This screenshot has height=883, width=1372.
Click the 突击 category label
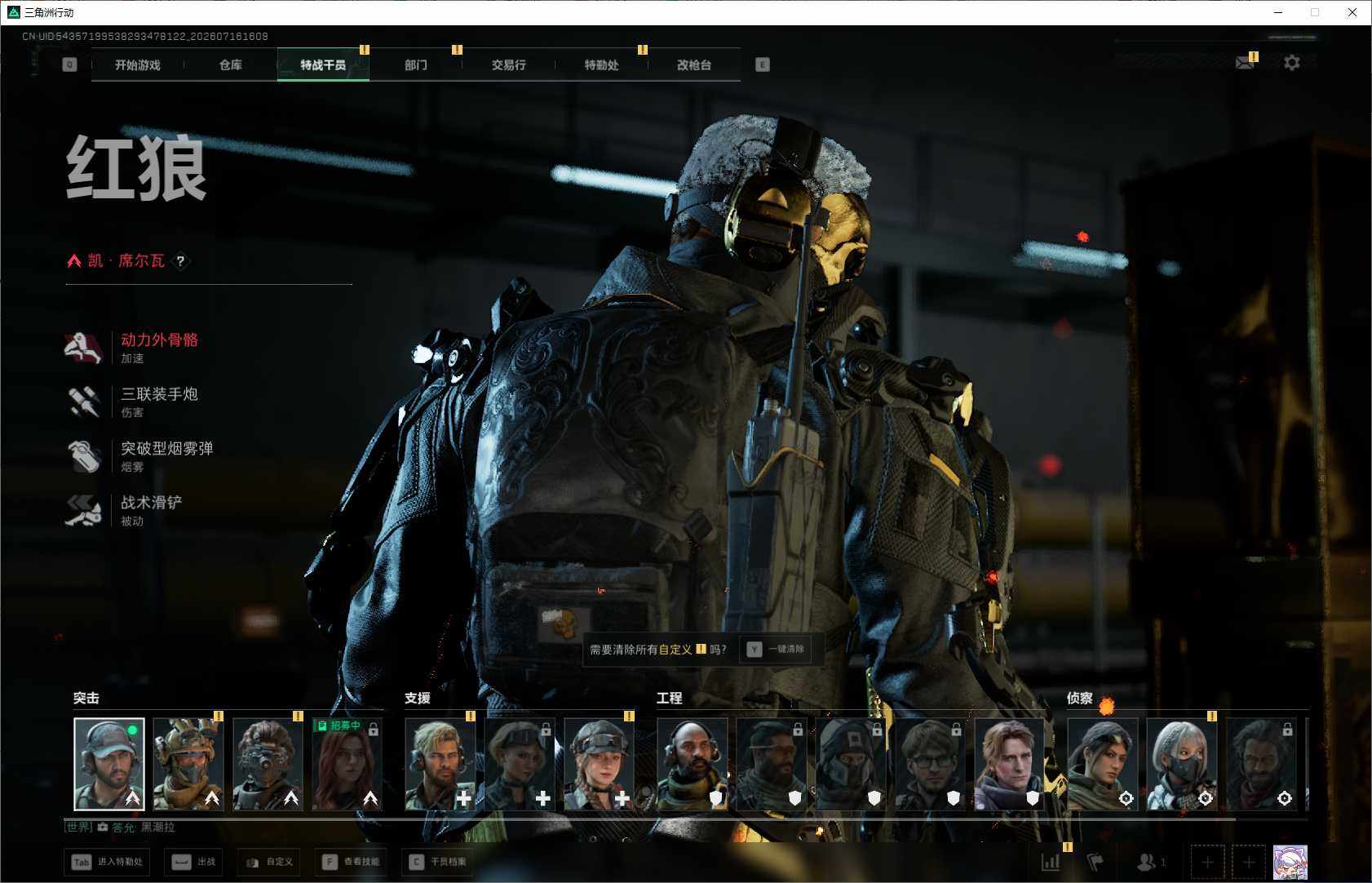point(86,698)
